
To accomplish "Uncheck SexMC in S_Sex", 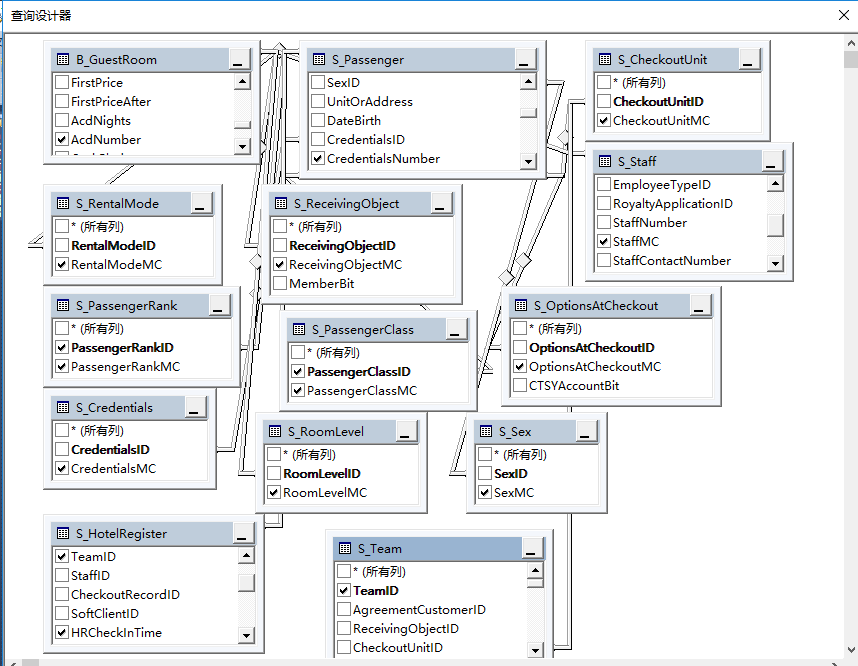I will pos(485,493).
